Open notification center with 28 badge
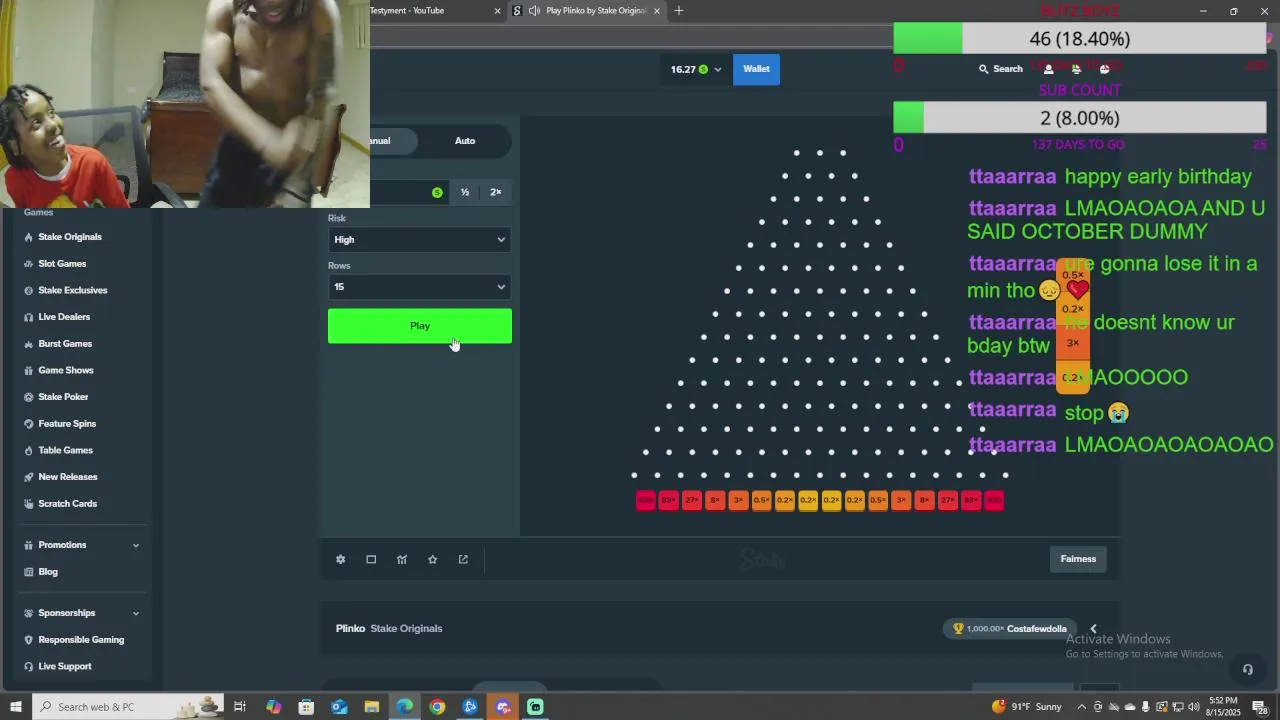 tap(1260, 707)
